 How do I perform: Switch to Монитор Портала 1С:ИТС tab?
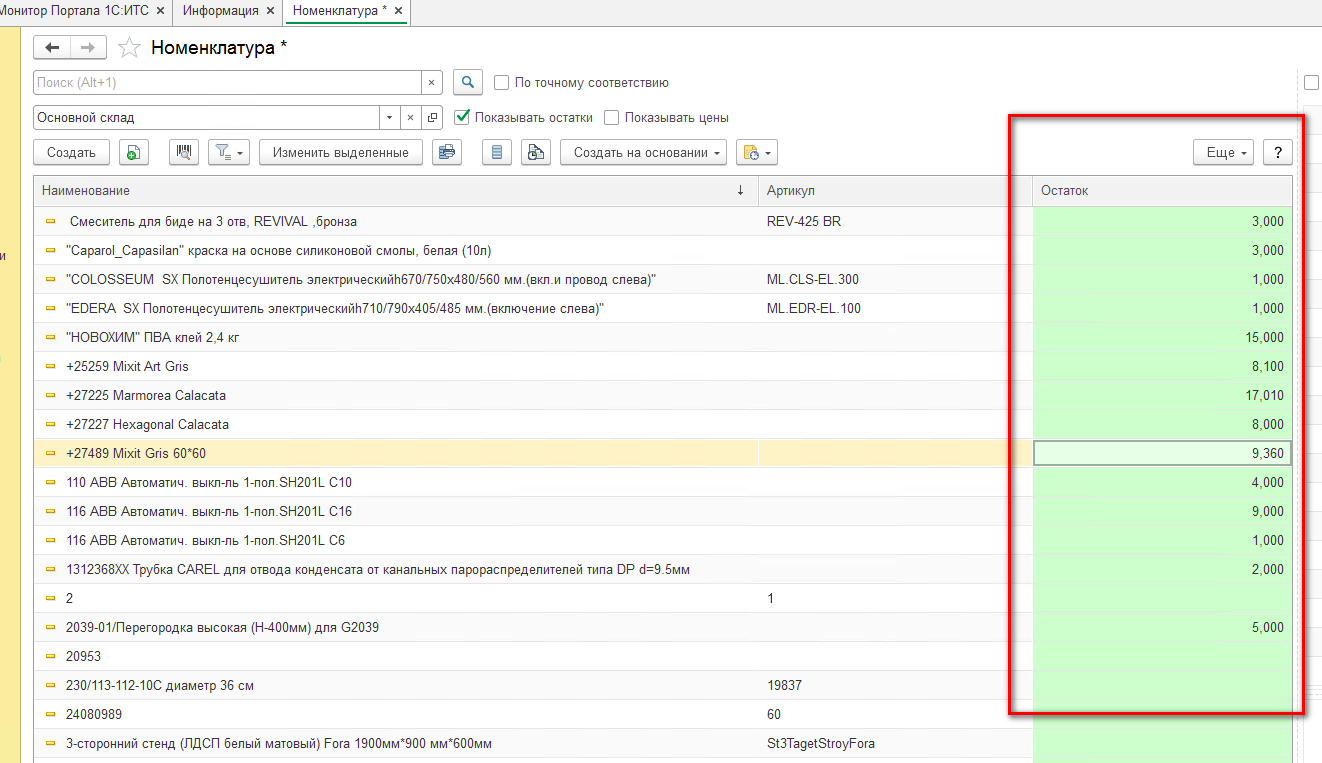[x=73, y=11]
